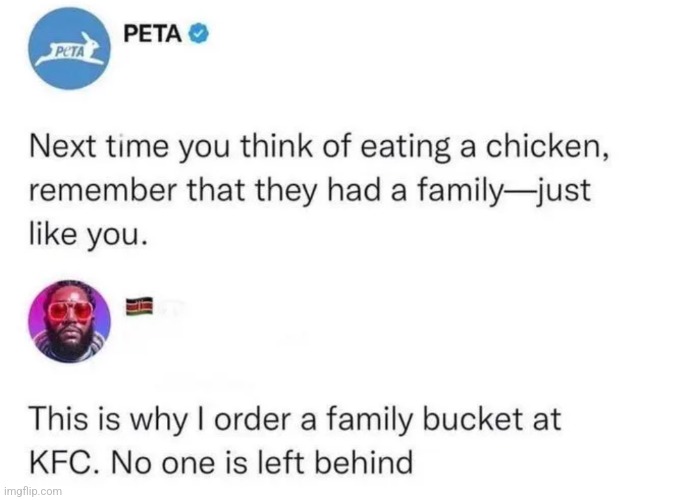
Task: Open the imgflip.com watermark link
Action: tap(33, 491)
